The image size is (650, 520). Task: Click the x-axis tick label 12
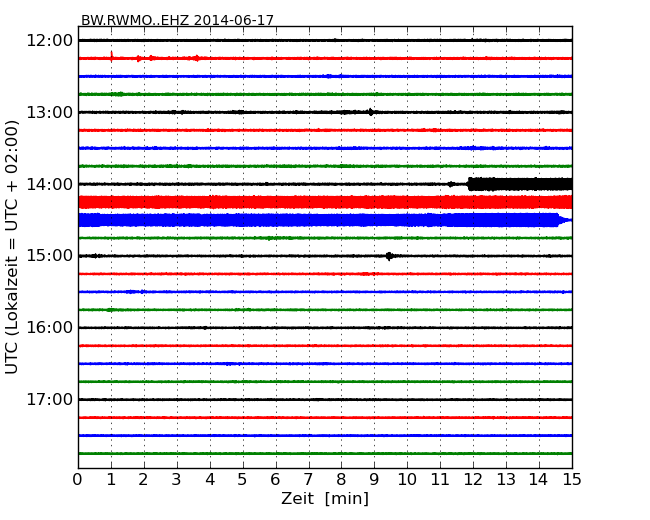coord(473,480)
